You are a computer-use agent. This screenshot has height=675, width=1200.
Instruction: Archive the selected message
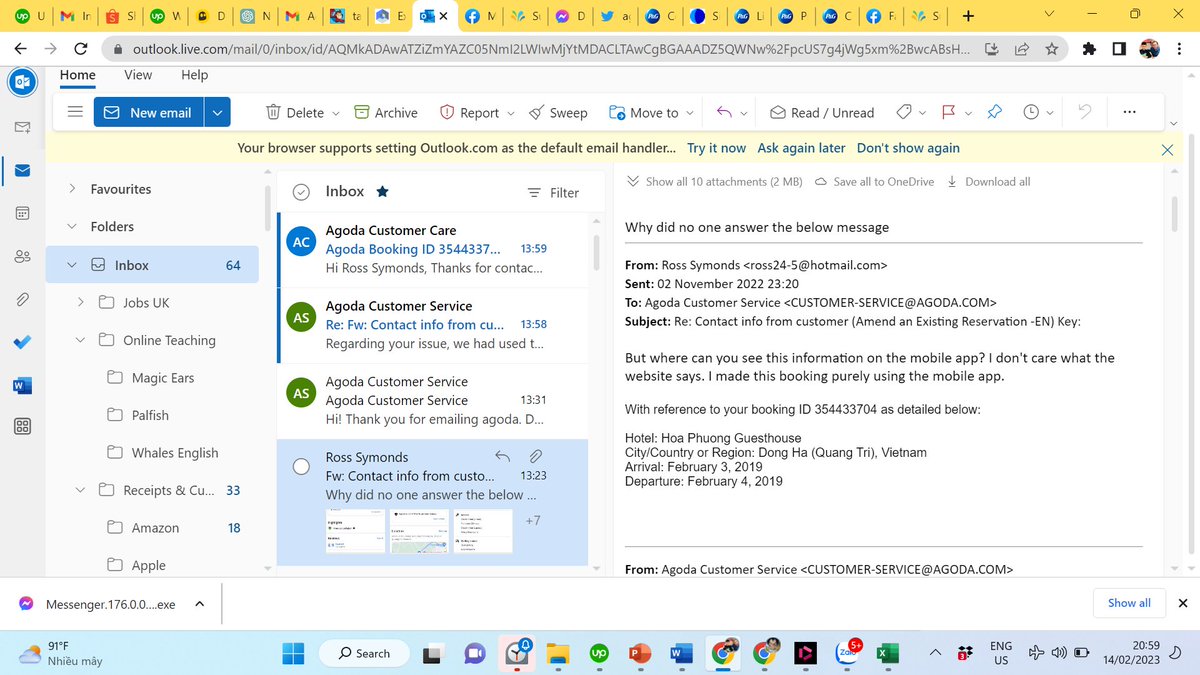(x=385, y=113)
